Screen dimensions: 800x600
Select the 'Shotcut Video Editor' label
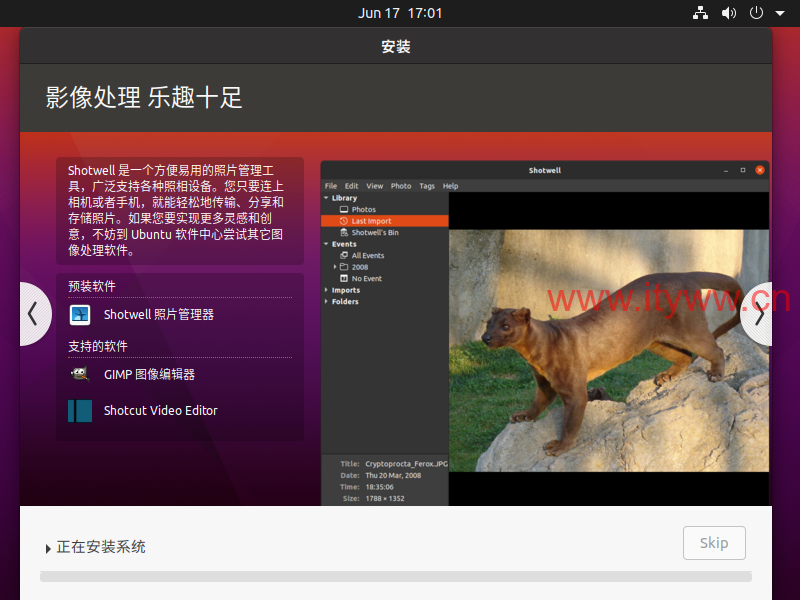click(x=161, y=411)
